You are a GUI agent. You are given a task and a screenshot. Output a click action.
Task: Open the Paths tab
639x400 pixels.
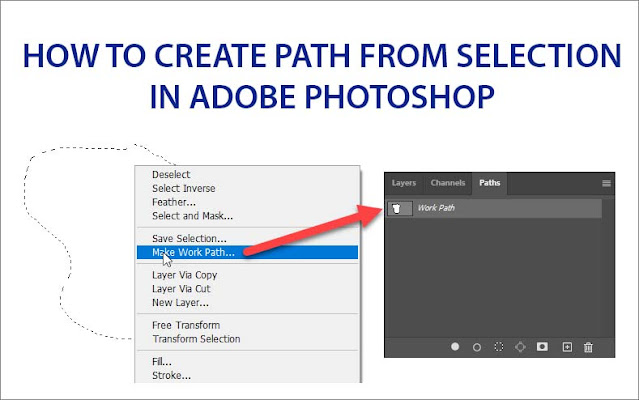[x=489, y=183]
